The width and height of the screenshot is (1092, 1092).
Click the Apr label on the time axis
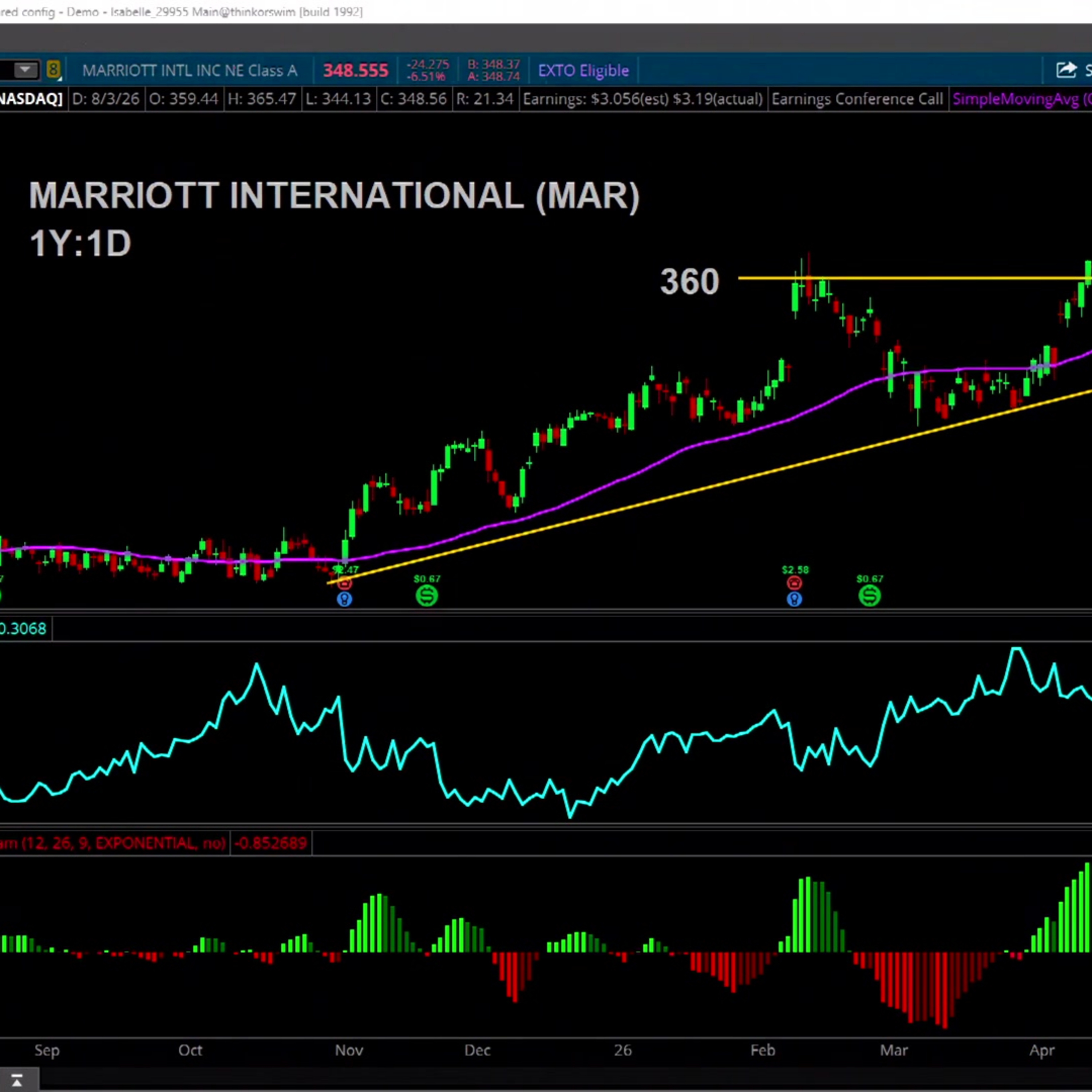1042,1050
